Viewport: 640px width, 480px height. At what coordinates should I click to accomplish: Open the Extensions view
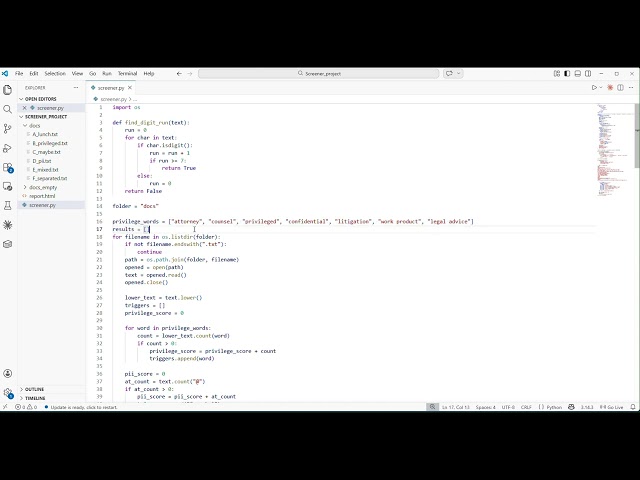[7, 168]
